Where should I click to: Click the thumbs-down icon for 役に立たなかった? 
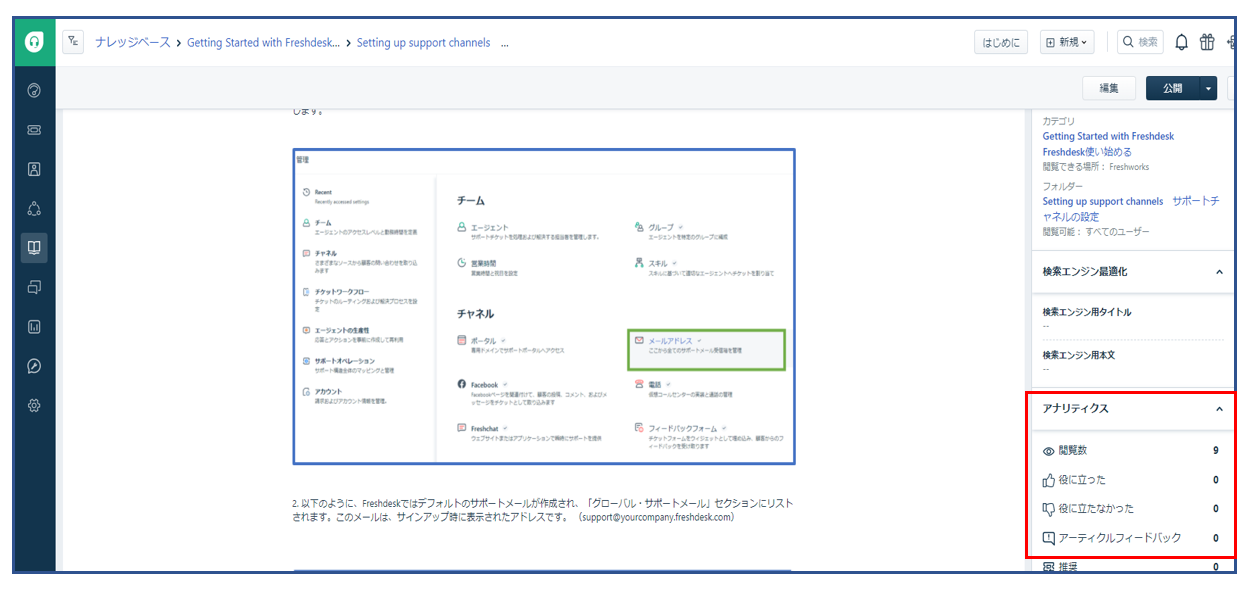pyautogui.click(x=1049, y=509)
